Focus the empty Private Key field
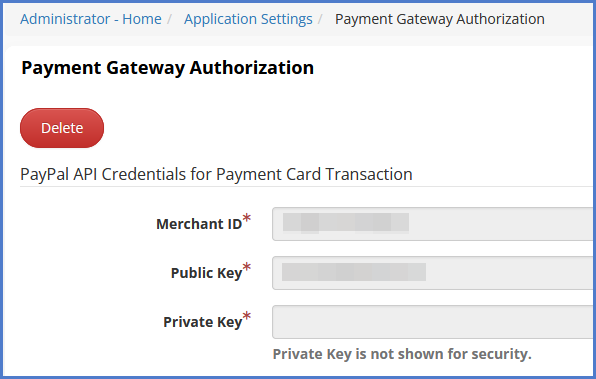This screenshot has width=596, height=379. pyautogui.click(x=432, y=322)
